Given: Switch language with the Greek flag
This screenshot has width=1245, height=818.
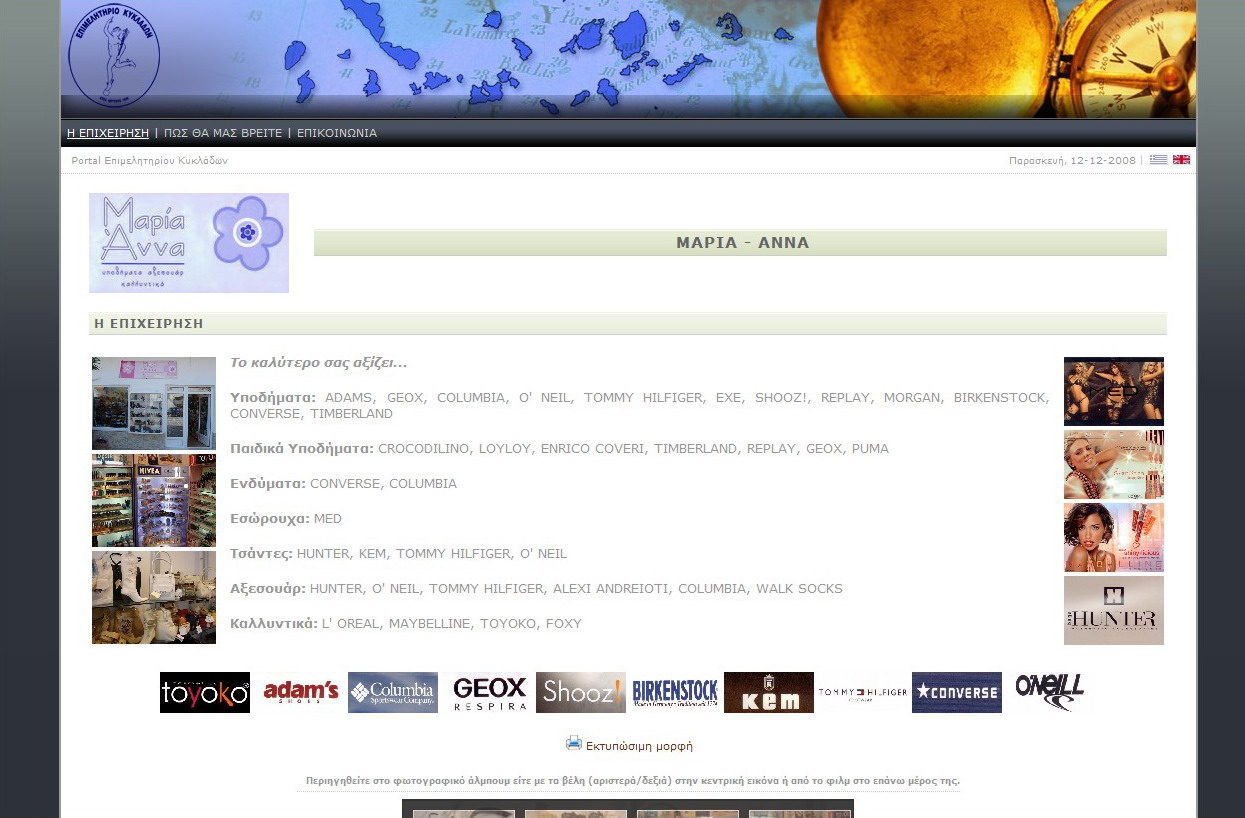Looking at the screenshot, I should [x=1158, y=160].
